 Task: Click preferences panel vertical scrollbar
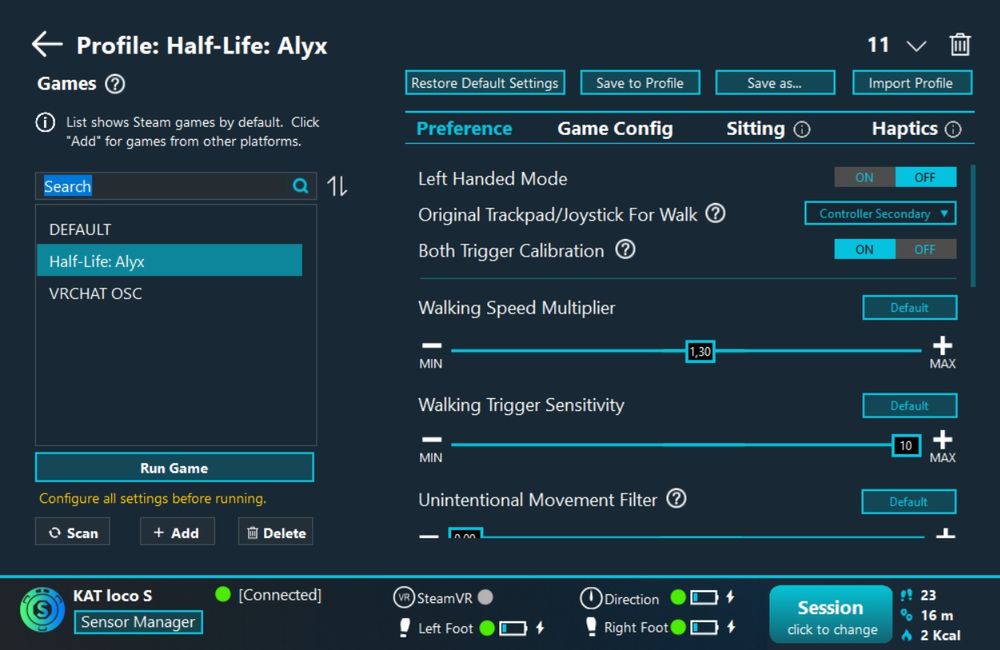coord(973,226)
